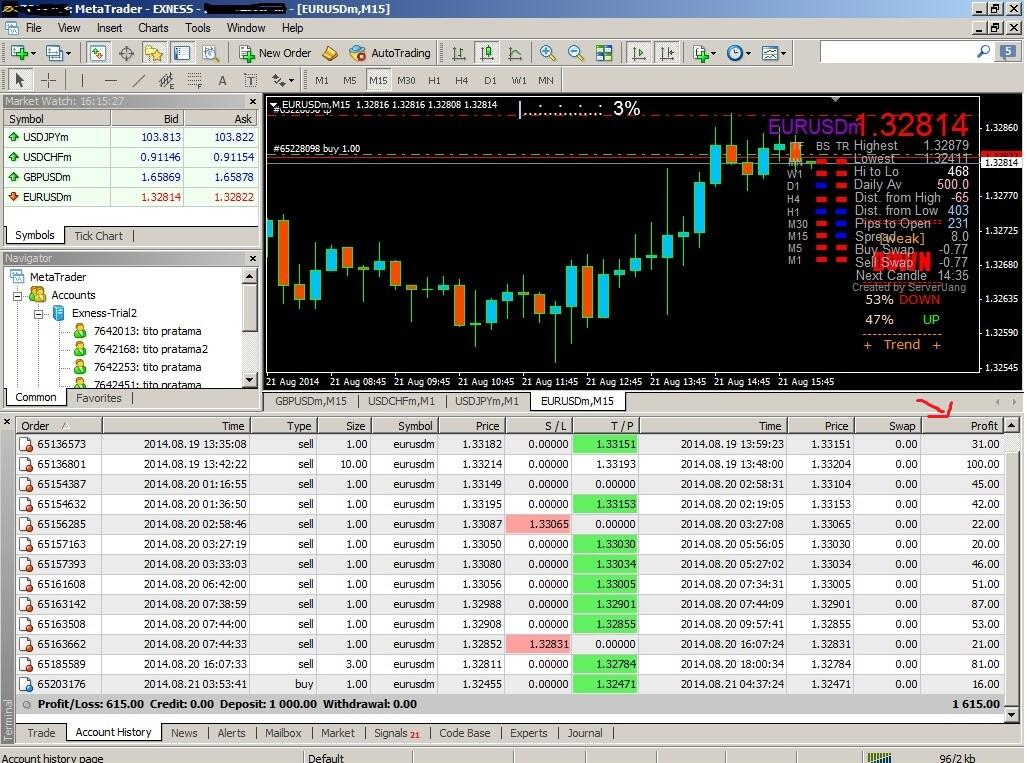This screenshot has width=1027, height=763.
Task: Collapse the Exness-Trial2 tree node
Action: (x=39, y=314)
